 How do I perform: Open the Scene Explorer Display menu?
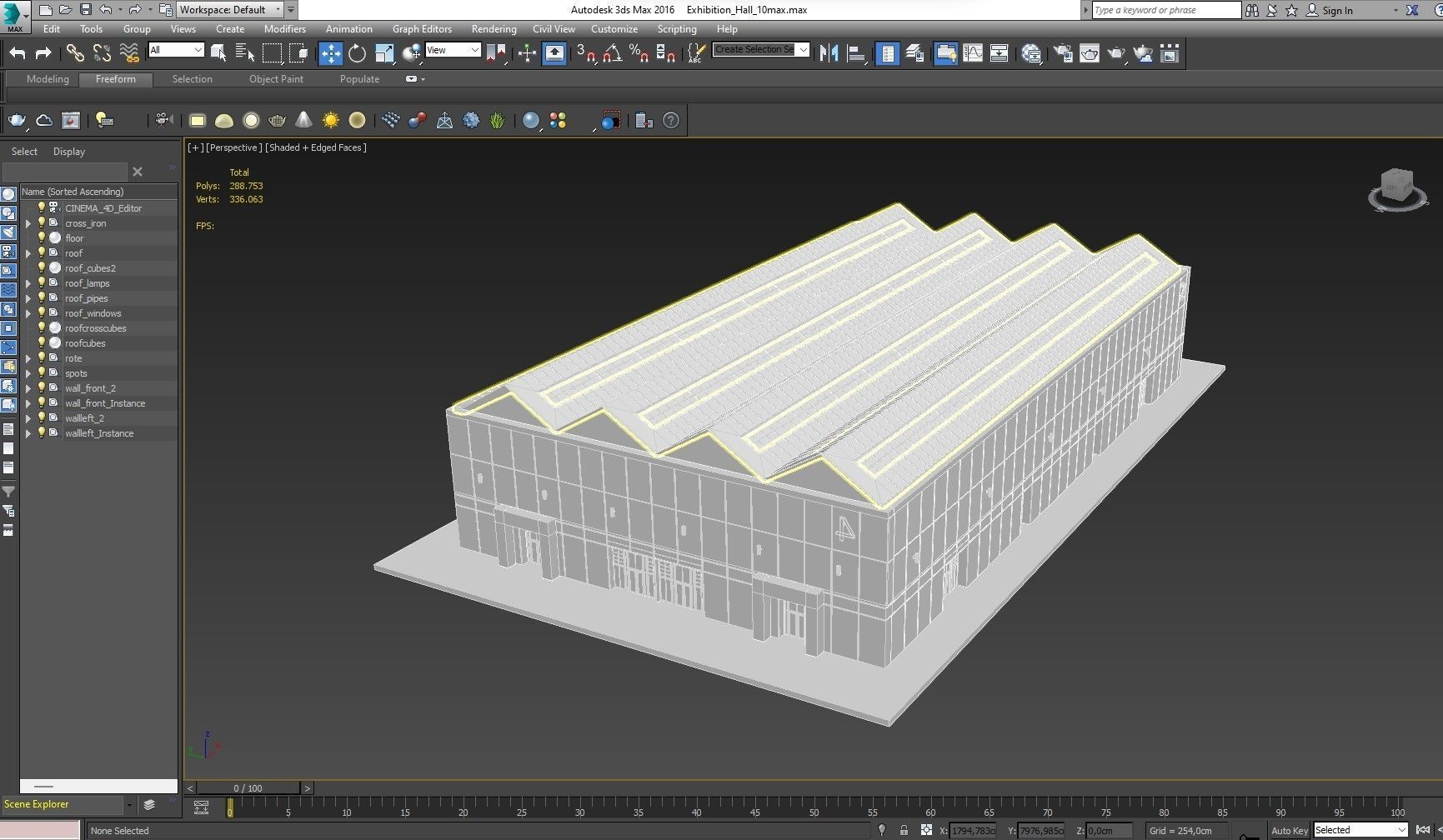point(69,152)
